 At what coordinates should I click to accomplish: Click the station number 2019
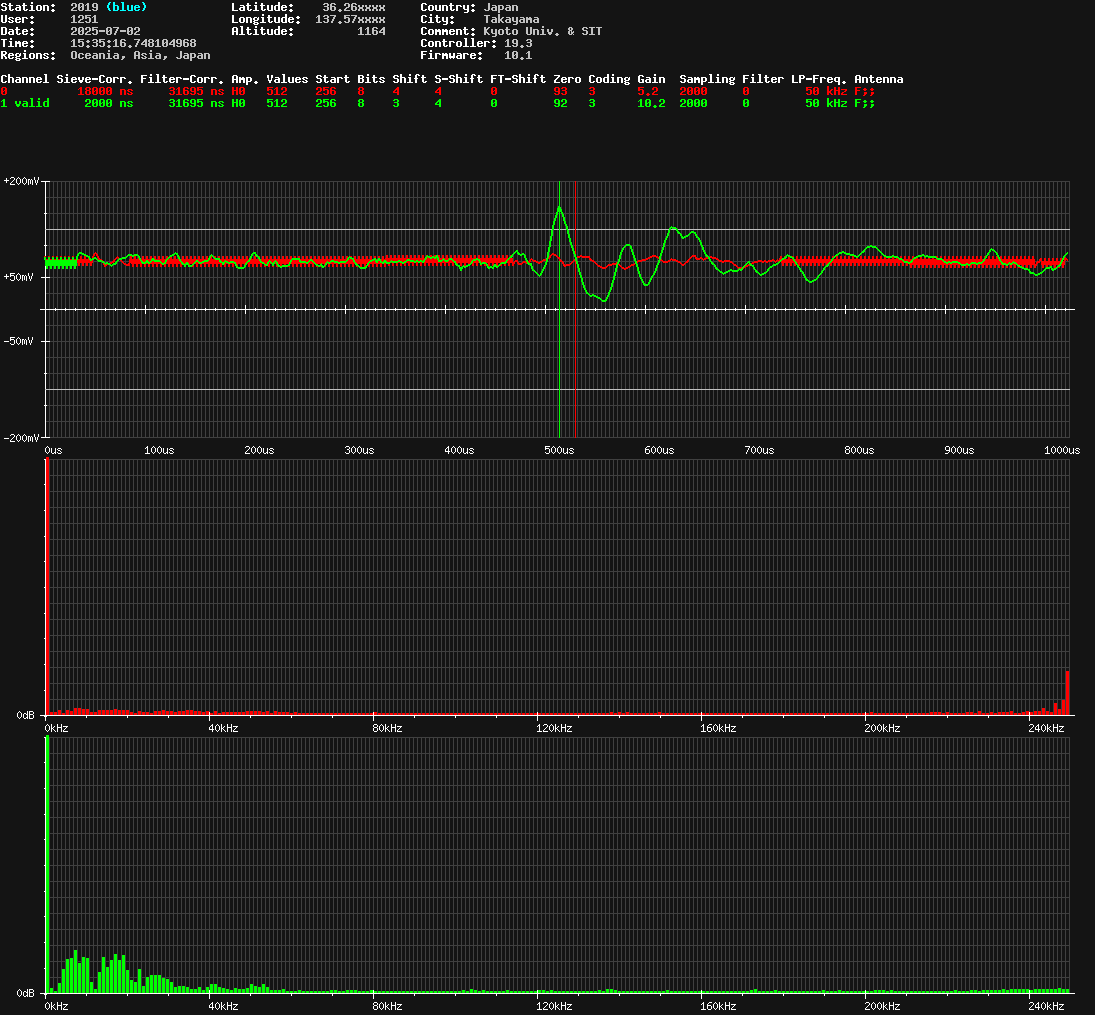(x=84, y=7)
